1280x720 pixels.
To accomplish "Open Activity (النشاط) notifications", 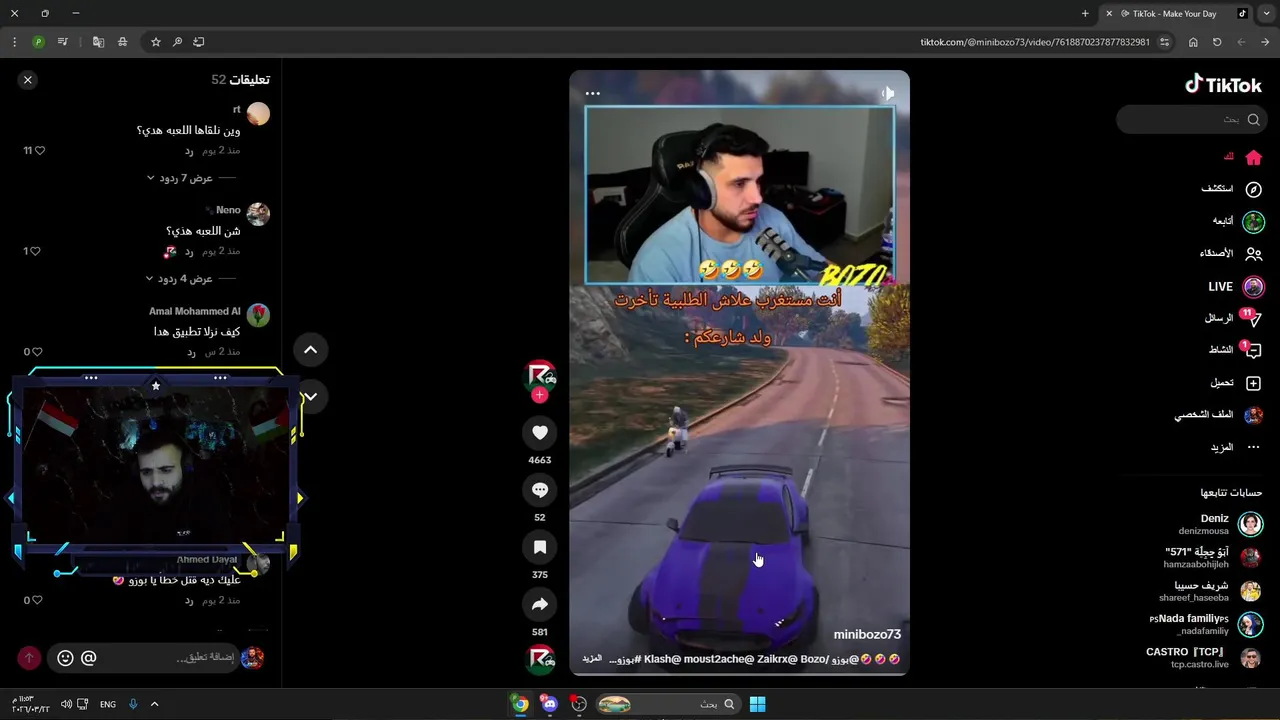I will pos(1235,350).
